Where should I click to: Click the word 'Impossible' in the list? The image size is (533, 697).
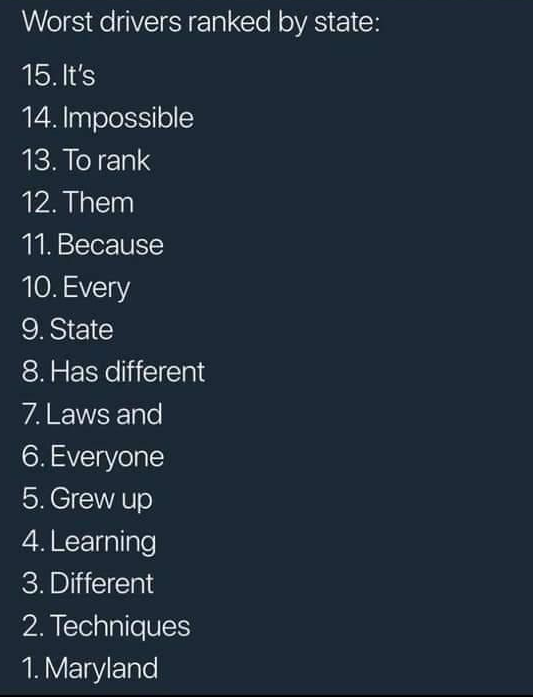pyautogui.click(x=128, y=119)
